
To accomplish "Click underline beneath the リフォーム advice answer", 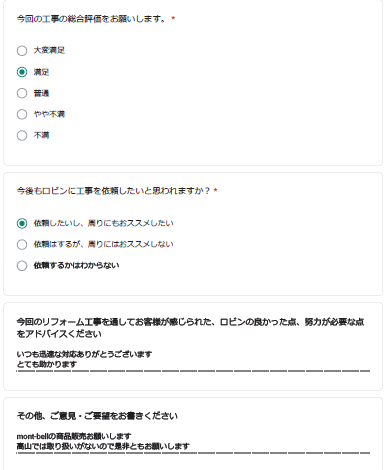I will click(193, 371).
